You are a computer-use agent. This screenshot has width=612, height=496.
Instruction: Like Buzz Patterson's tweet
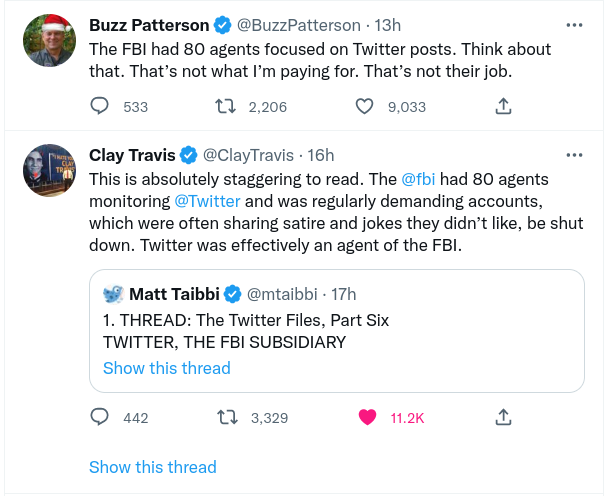[366, 106]
